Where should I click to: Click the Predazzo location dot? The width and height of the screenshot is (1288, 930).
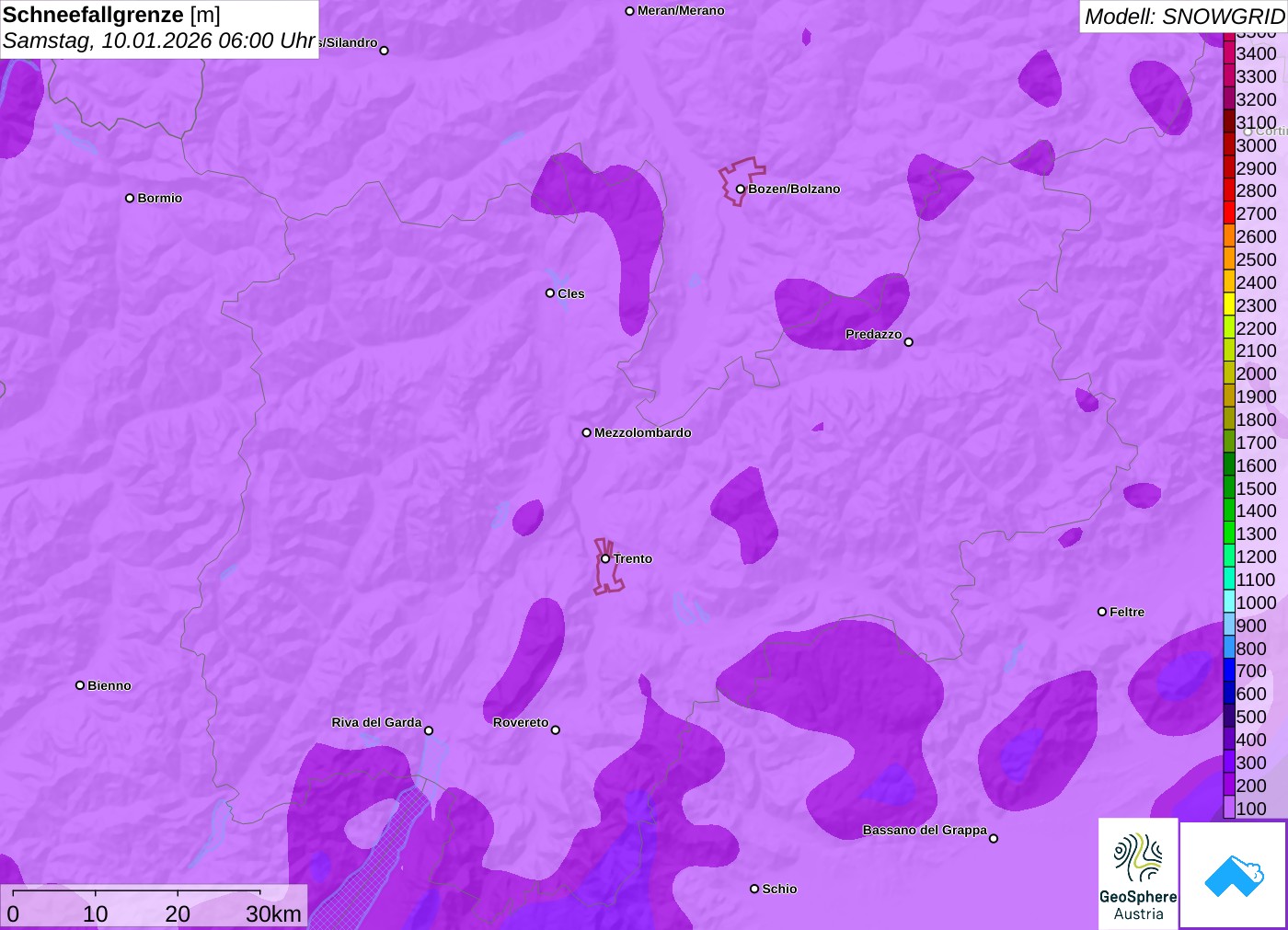[909, 342]
